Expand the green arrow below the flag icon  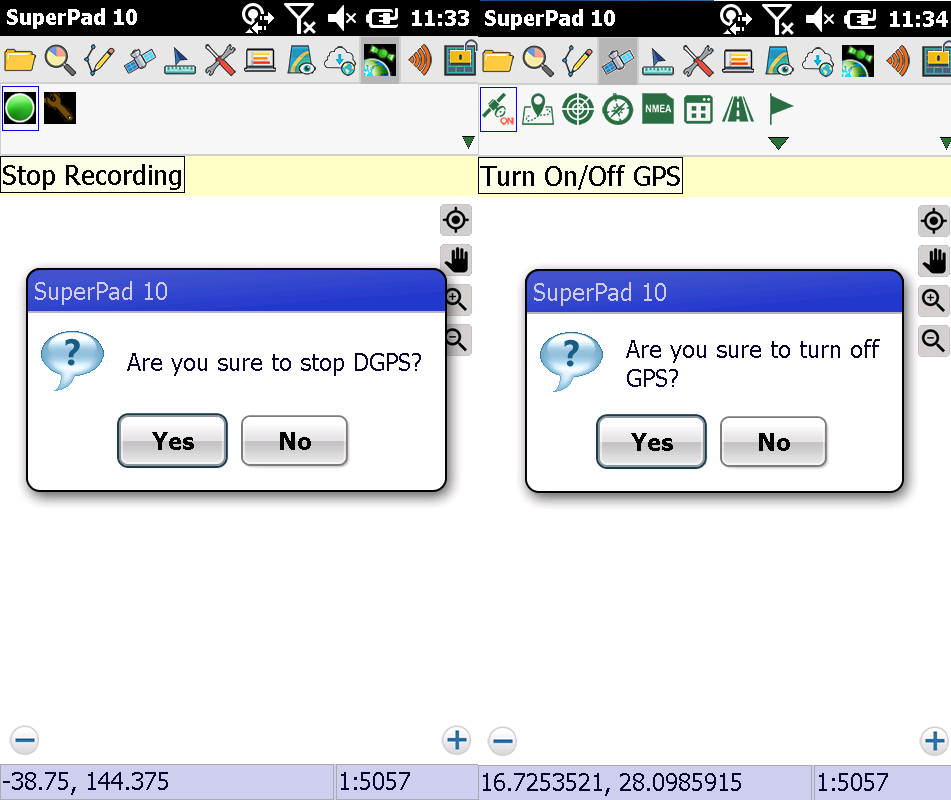pyautogui.click(x=778, y=143)
